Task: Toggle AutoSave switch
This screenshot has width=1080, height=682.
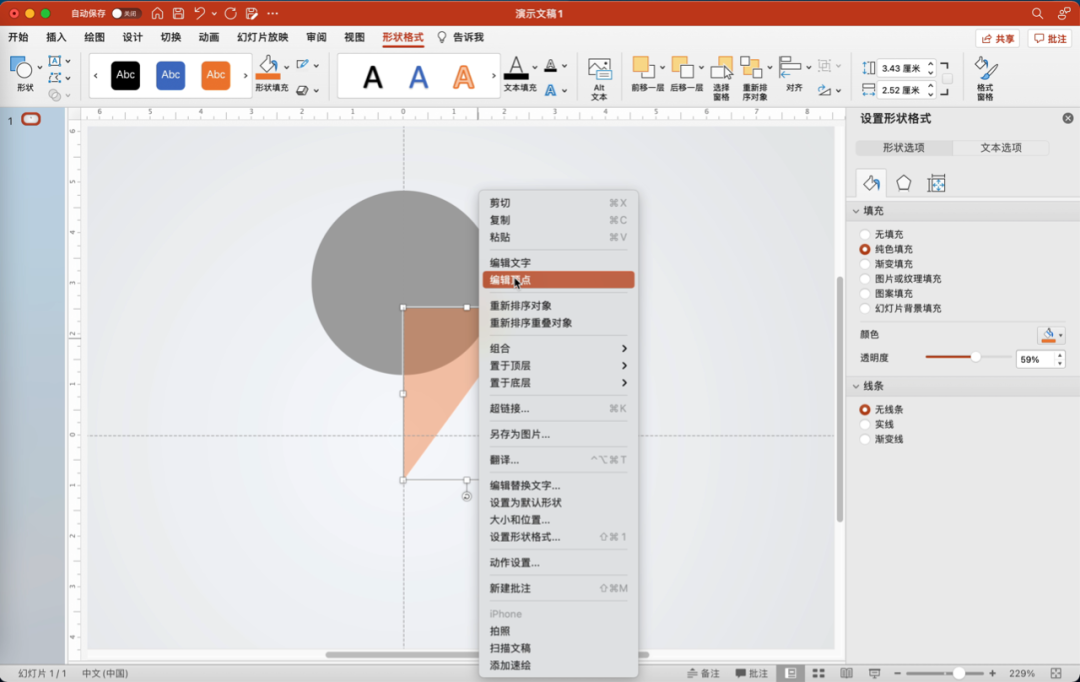Action: [x=125, y=13]
